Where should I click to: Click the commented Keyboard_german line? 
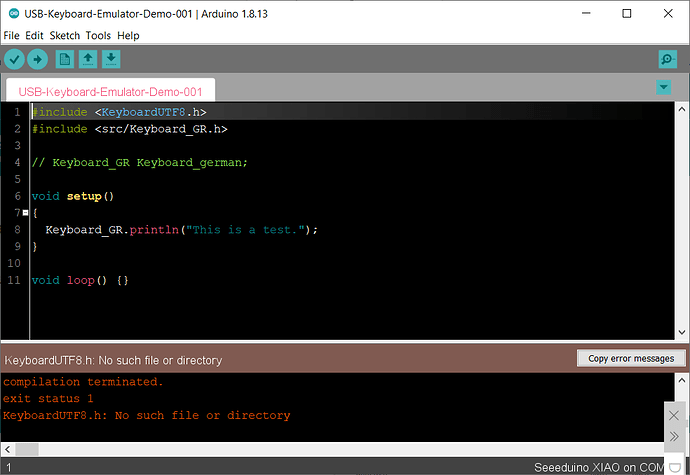point(139,162)
